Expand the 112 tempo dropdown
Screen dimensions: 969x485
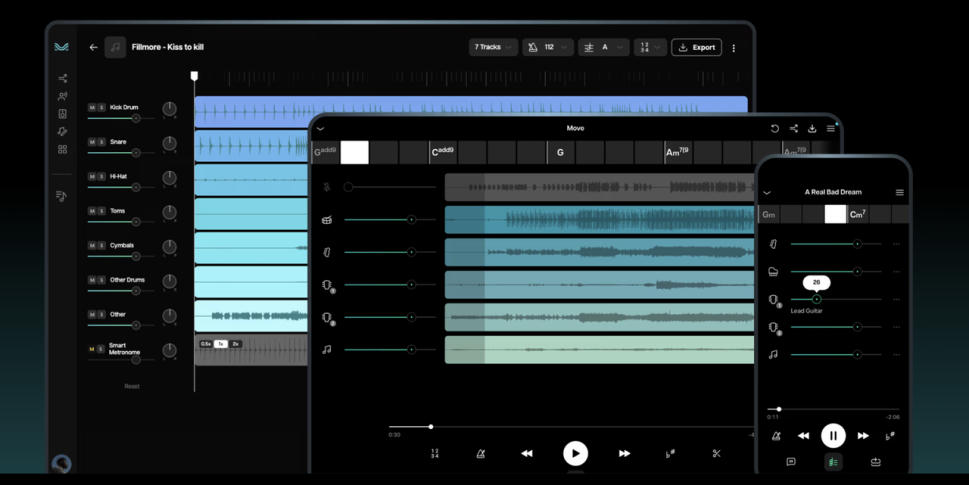point(548,47)
